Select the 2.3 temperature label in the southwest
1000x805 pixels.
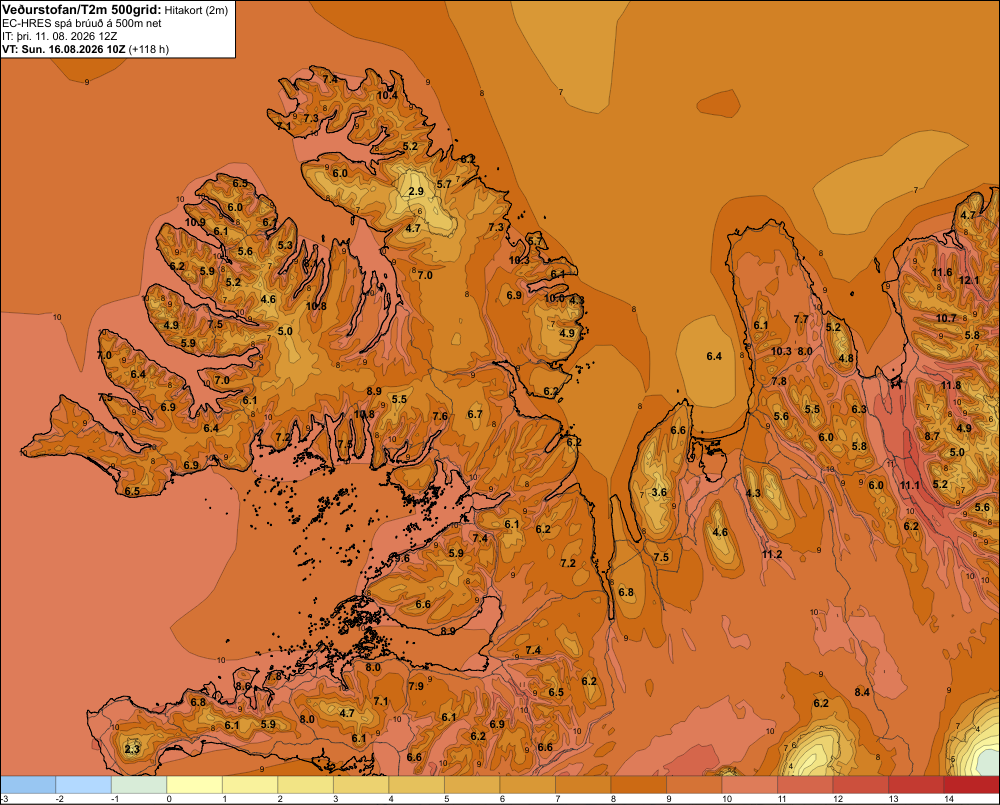pyautogui.click(x=132, y=749)
